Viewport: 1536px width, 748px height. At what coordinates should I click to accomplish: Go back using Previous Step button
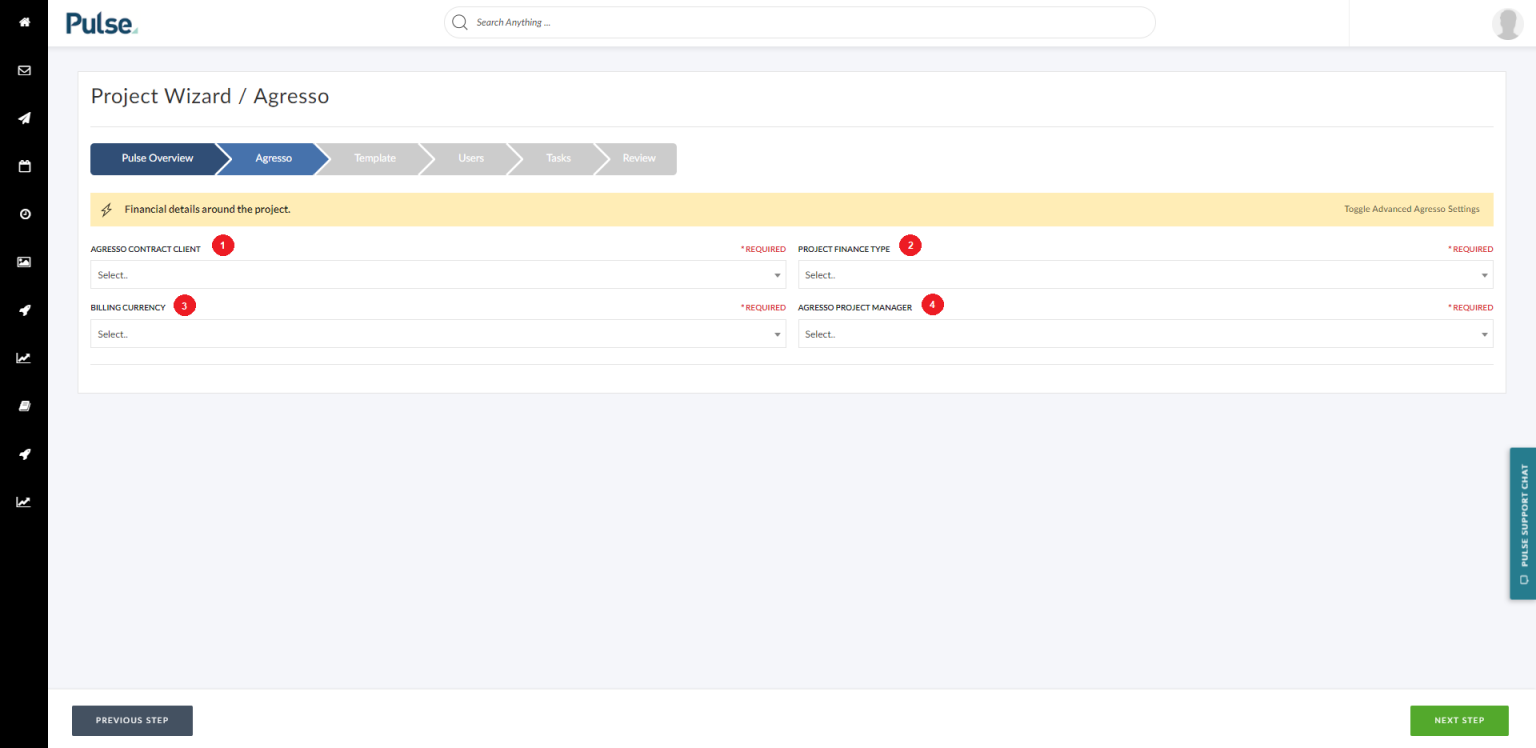click(132, 720)
